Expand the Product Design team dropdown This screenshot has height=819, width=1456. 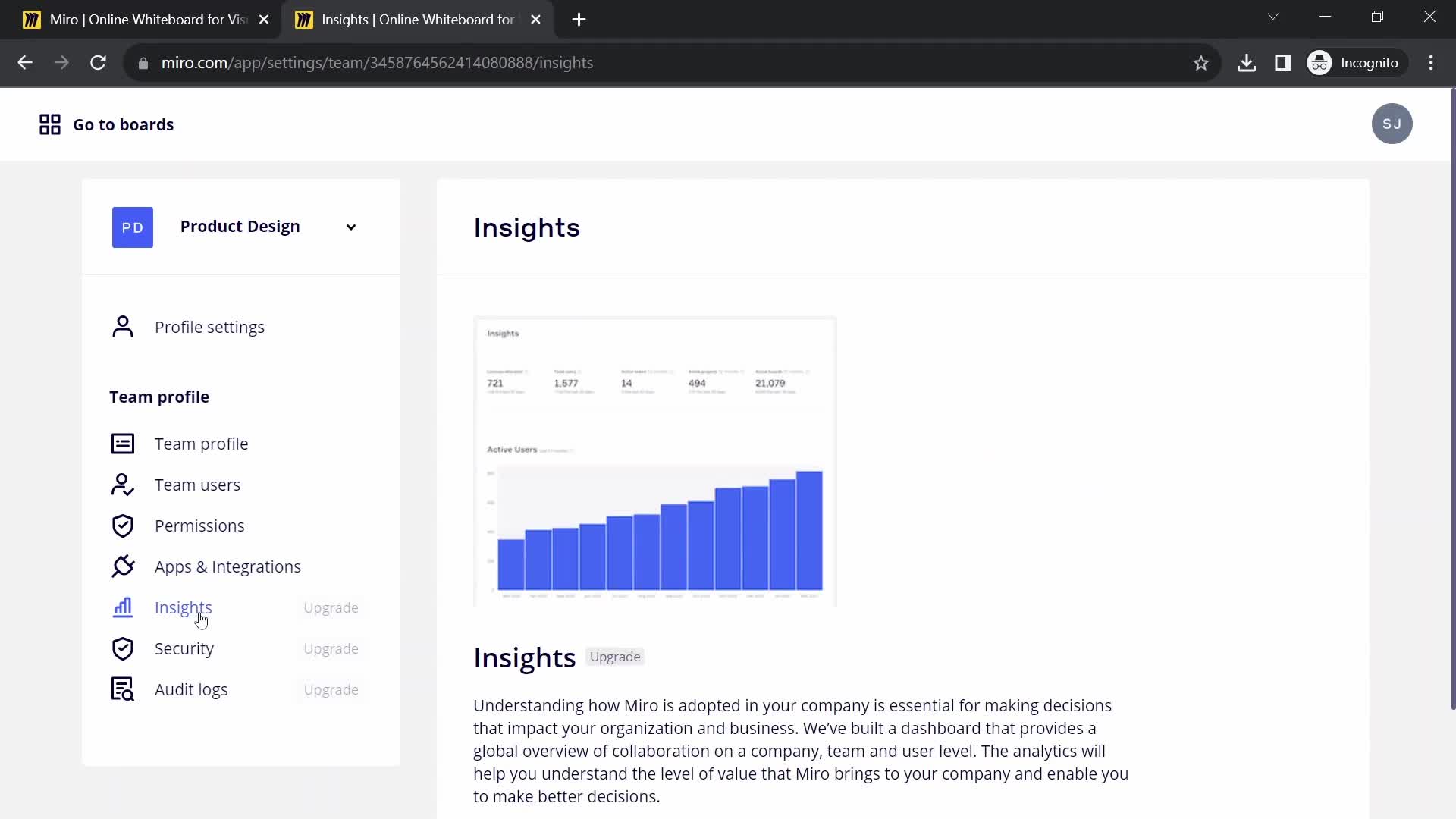[351, 226]
